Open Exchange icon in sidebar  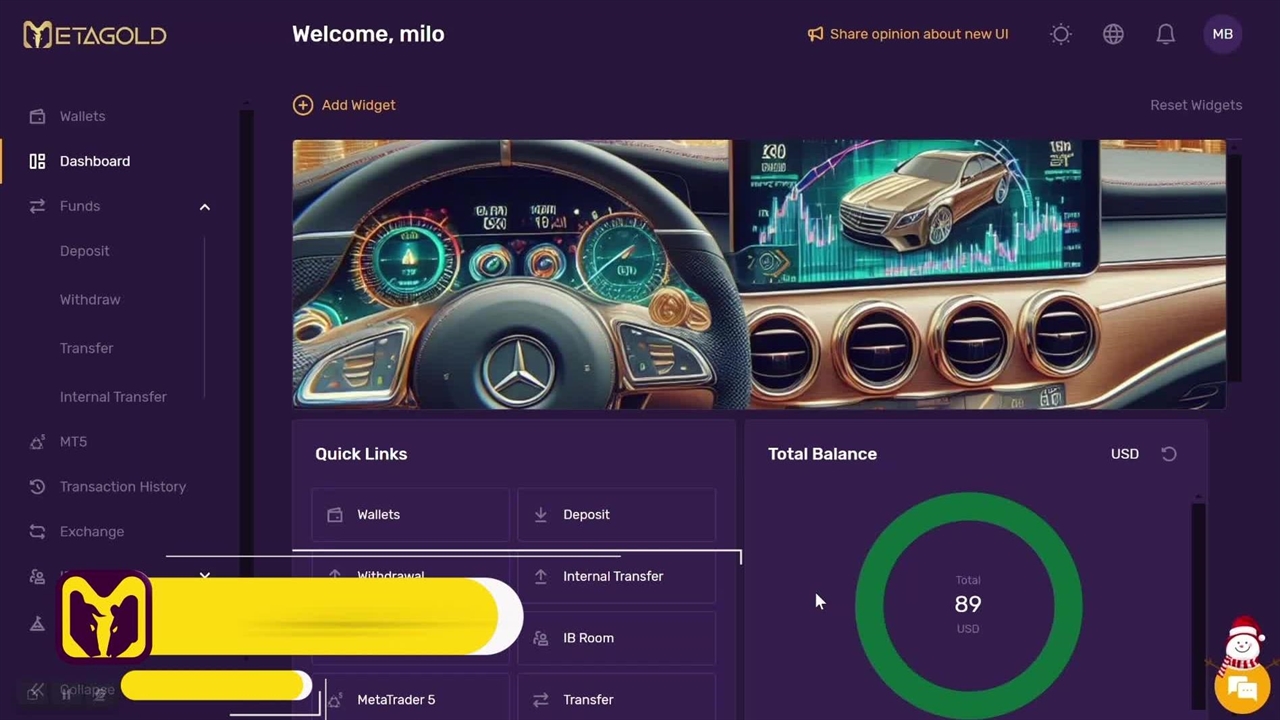point(37,531)
